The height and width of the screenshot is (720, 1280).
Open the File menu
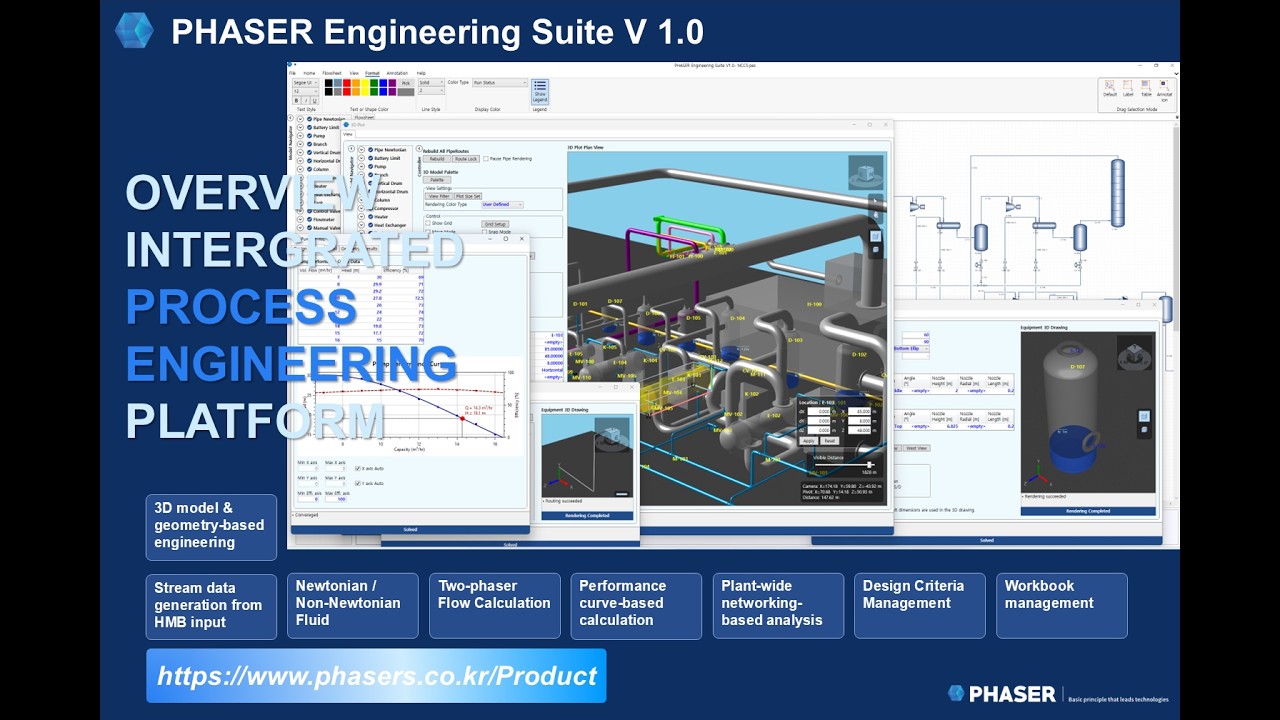292,73
